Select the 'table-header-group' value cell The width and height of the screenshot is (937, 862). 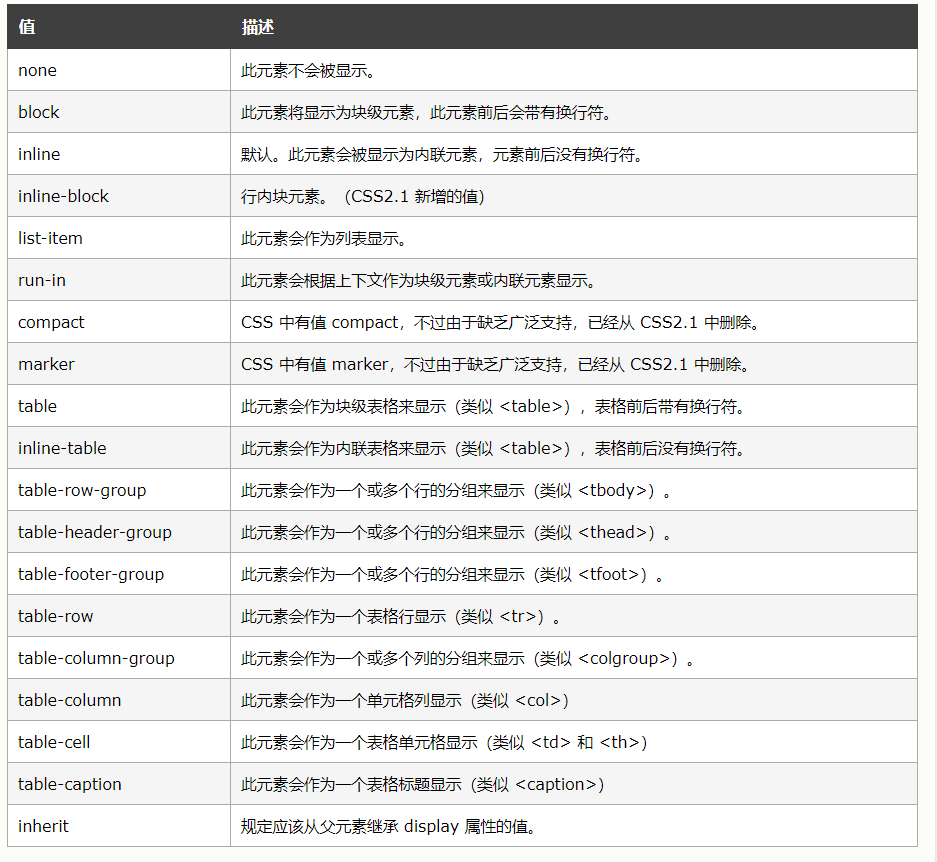pos(119,531)
